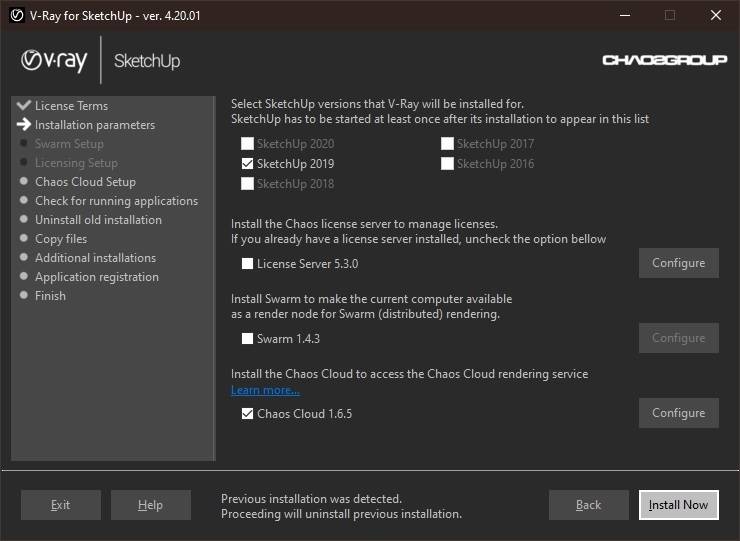The height and width of the screenshot is (541, 740).
Task: Select Uninstall old installation step
Action: [98, 220]
